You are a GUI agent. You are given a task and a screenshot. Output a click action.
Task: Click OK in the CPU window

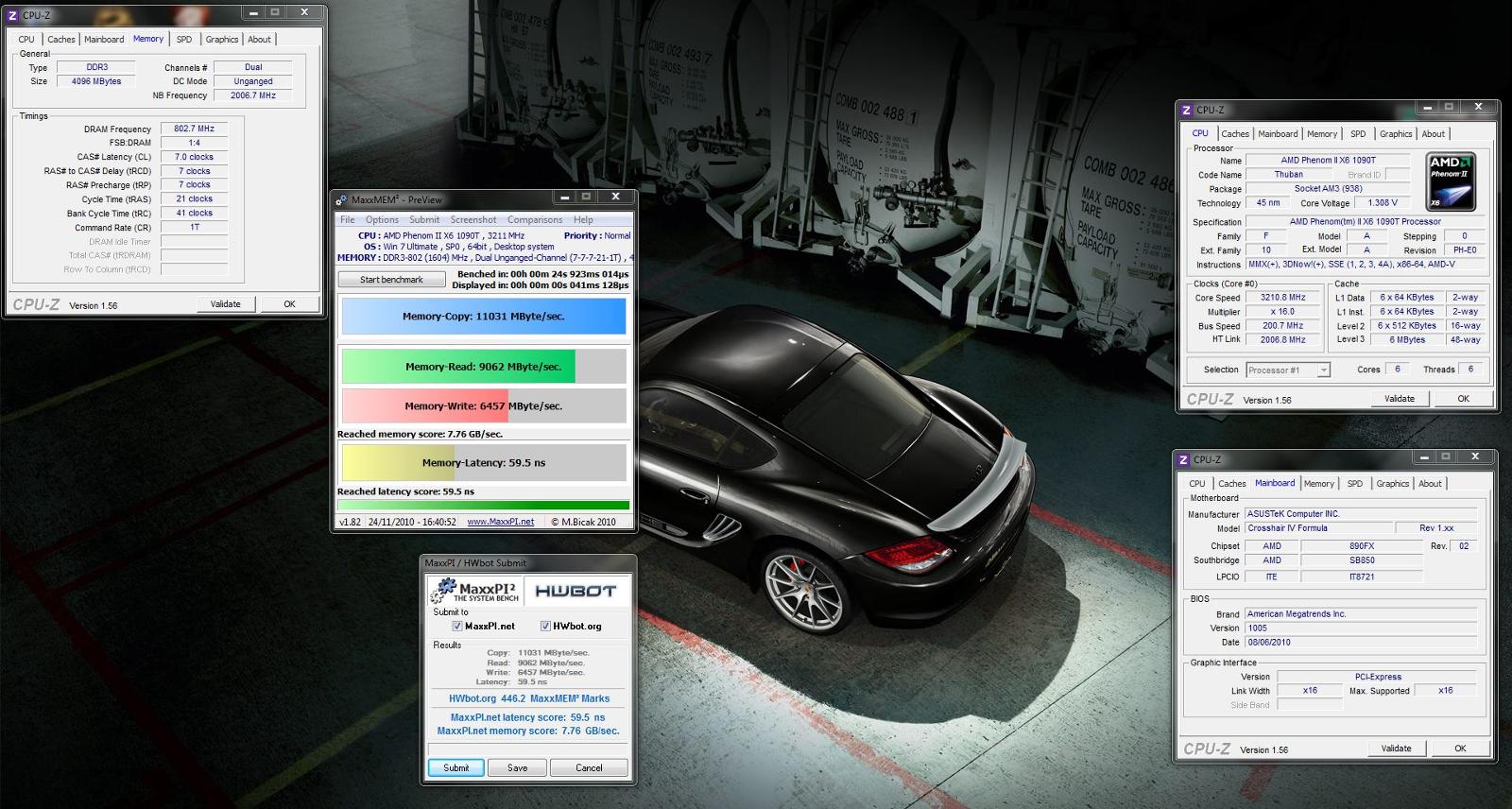1463,399
